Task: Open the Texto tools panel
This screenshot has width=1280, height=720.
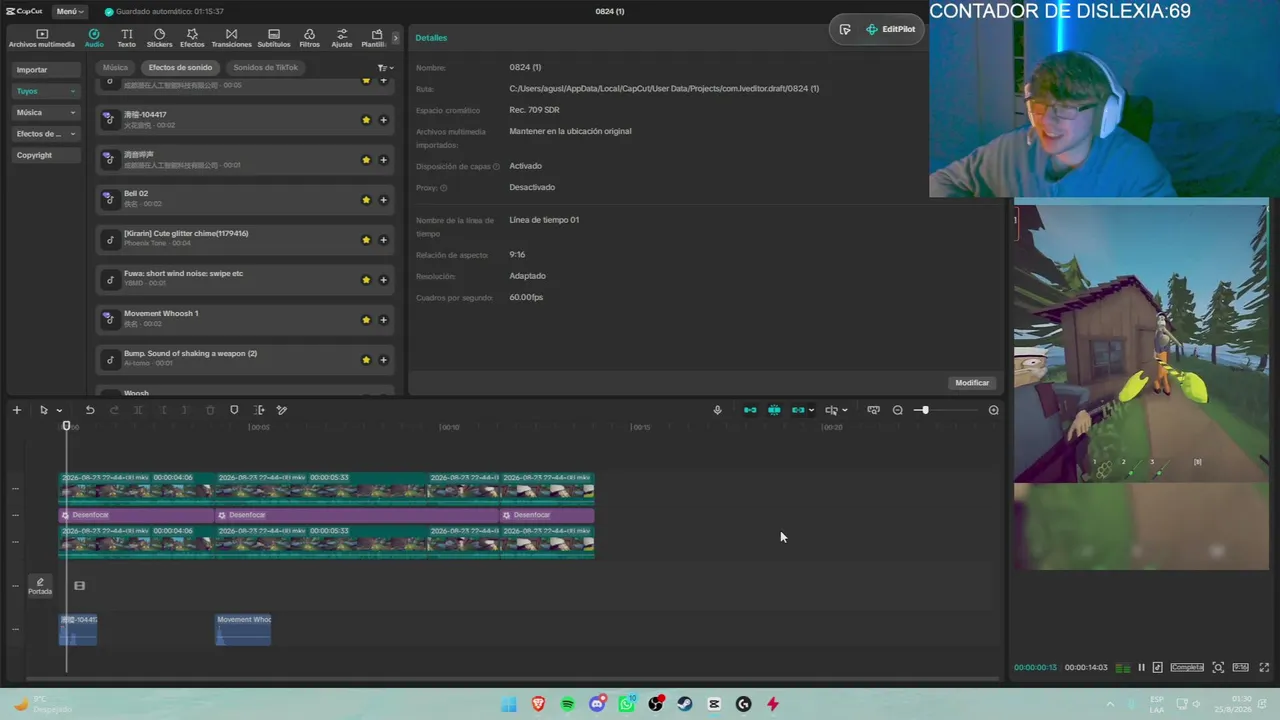Action: (x=126, y=38)
